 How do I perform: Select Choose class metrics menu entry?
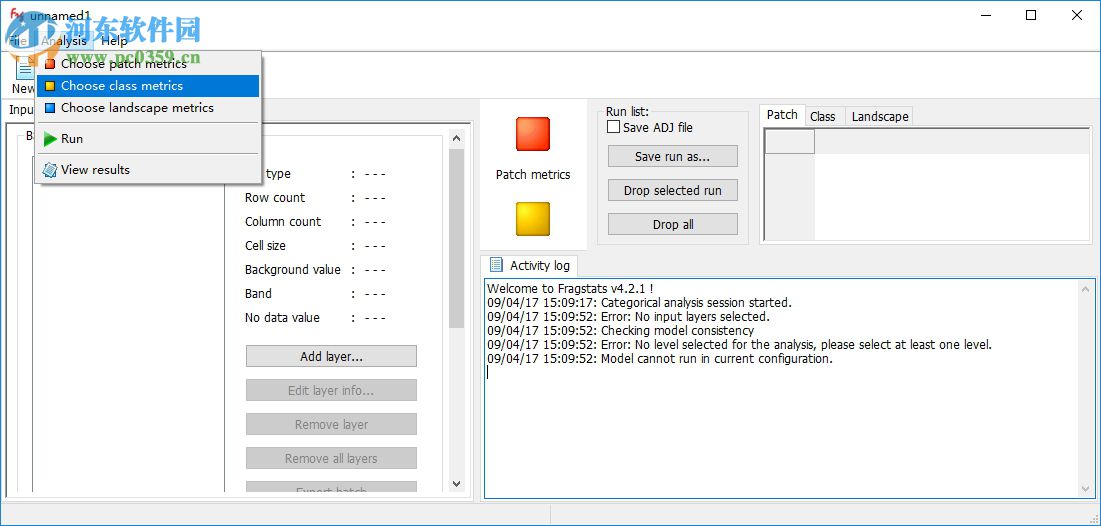point(147,86)
